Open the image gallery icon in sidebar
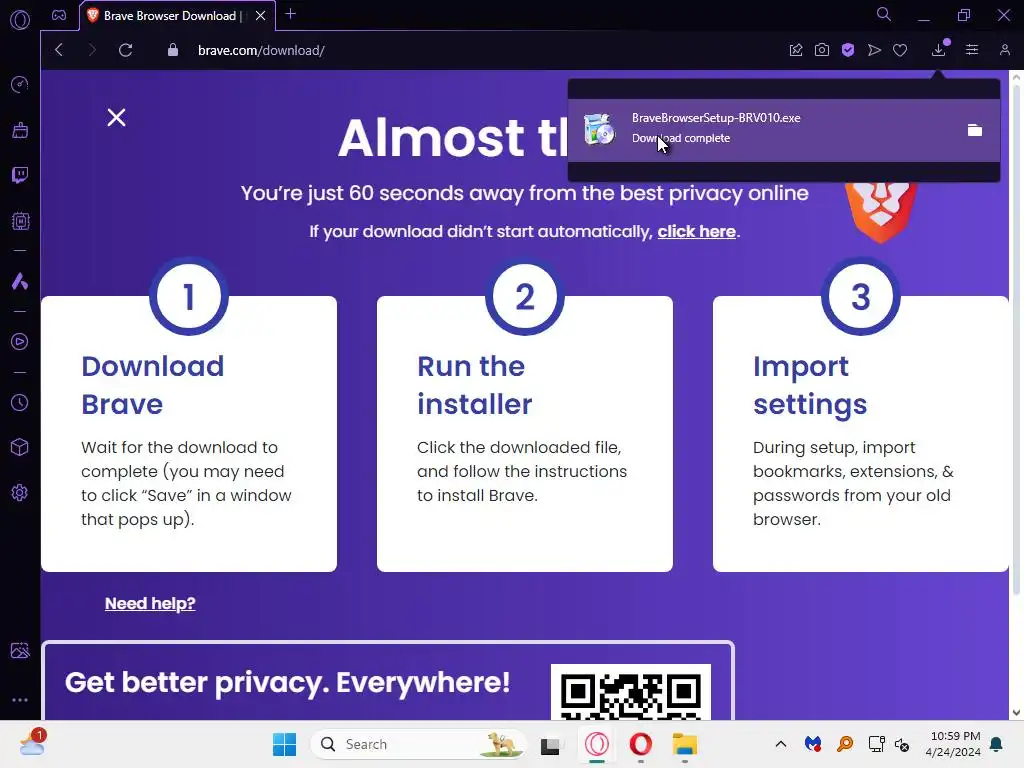The height and width of the screenshot is (768, 1024). (x=20, y=650)
